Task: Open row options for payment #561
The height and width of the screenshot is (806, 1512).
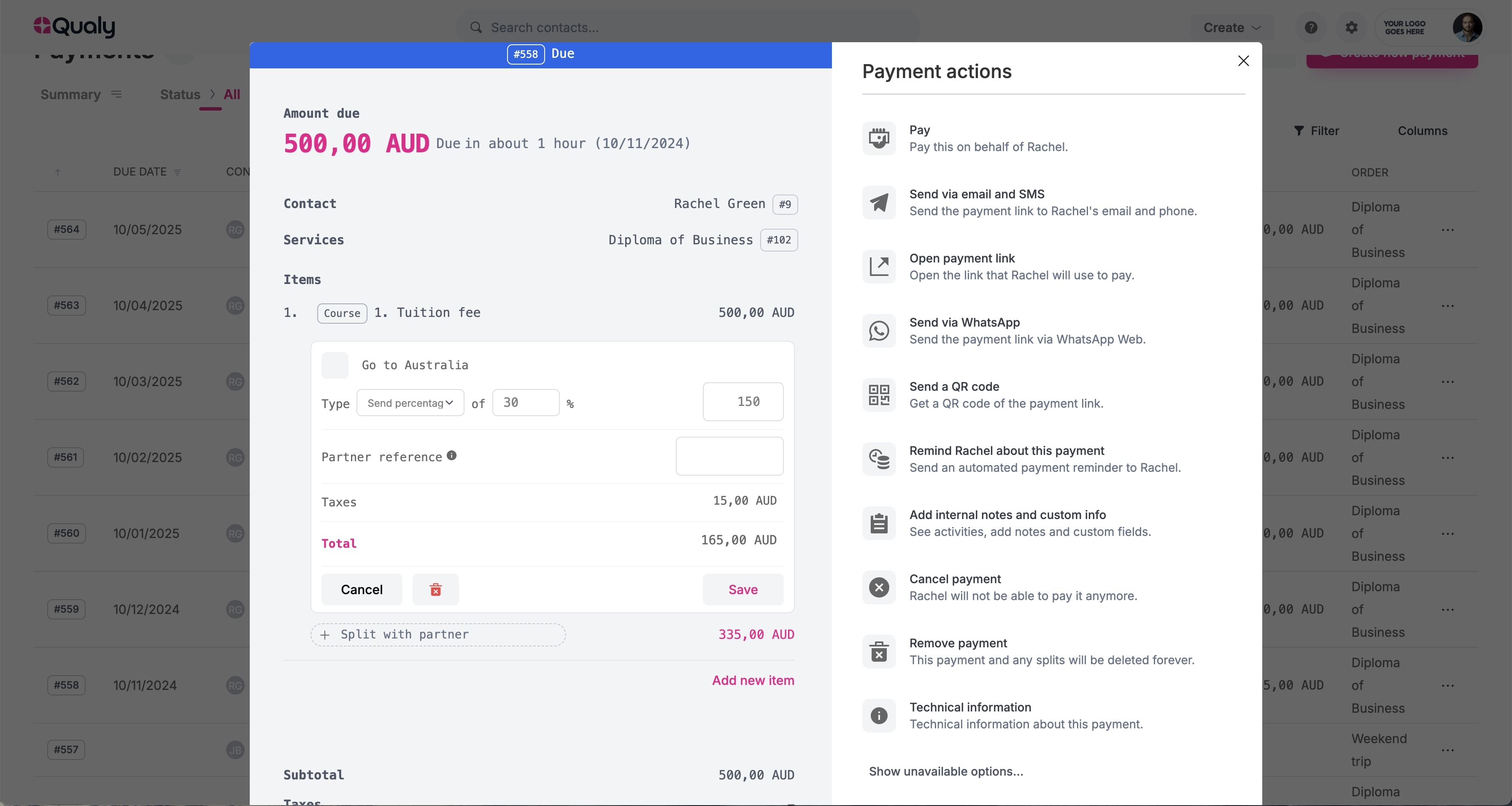Action: (x=1447, y=457)
